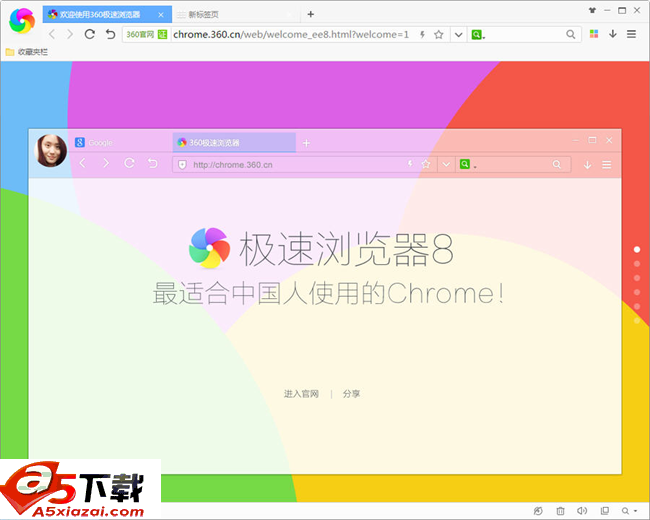Select the third page indicator dot
650x520 pixels.
click(637, 278)
